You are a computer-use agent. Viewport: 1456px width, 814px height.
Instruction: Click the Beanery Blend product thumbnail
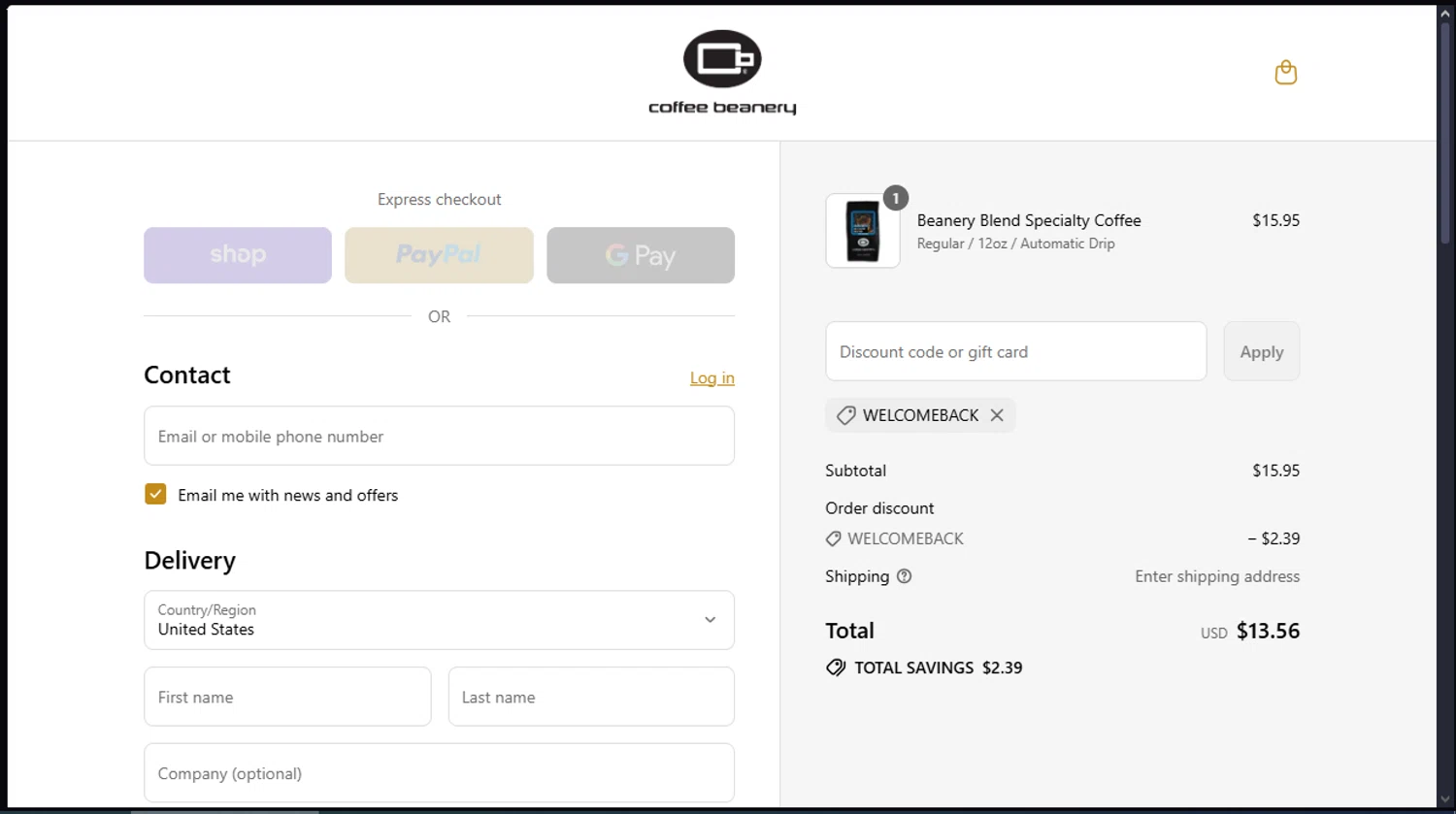tap(863, 231)
